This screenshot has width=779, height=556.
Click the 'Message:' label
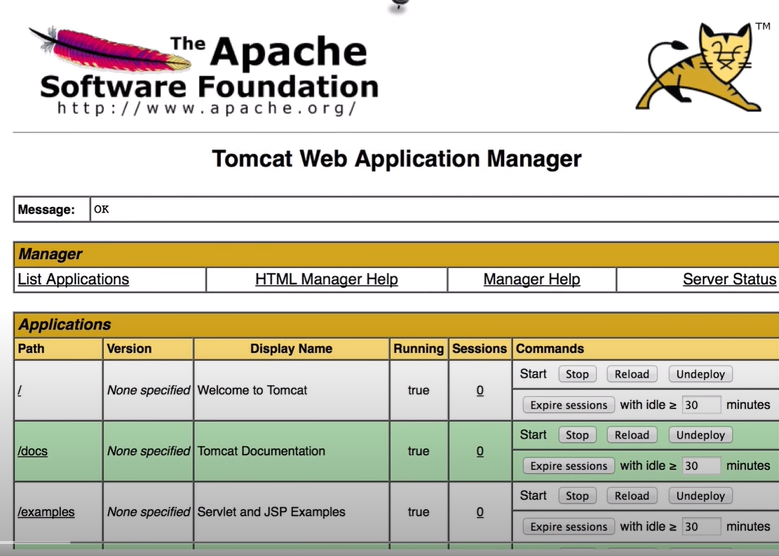(x=46, y=210)
